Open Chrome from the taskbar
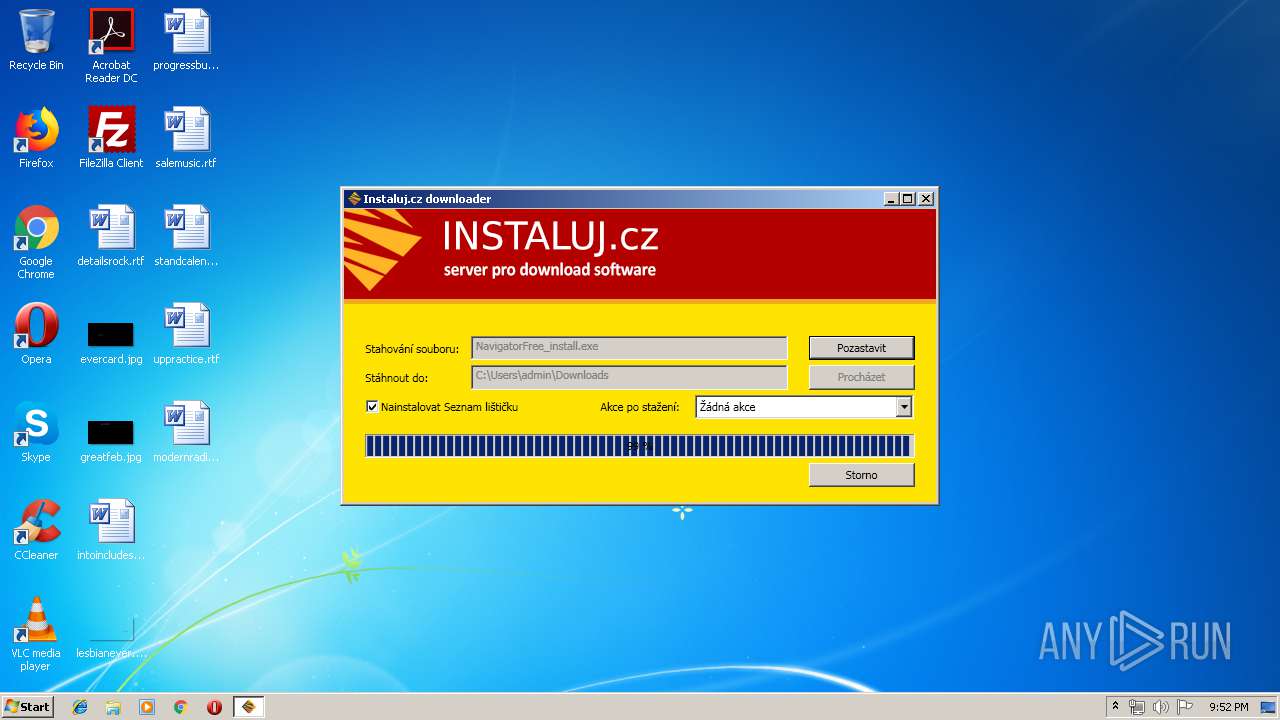 [x=180, y=707]
